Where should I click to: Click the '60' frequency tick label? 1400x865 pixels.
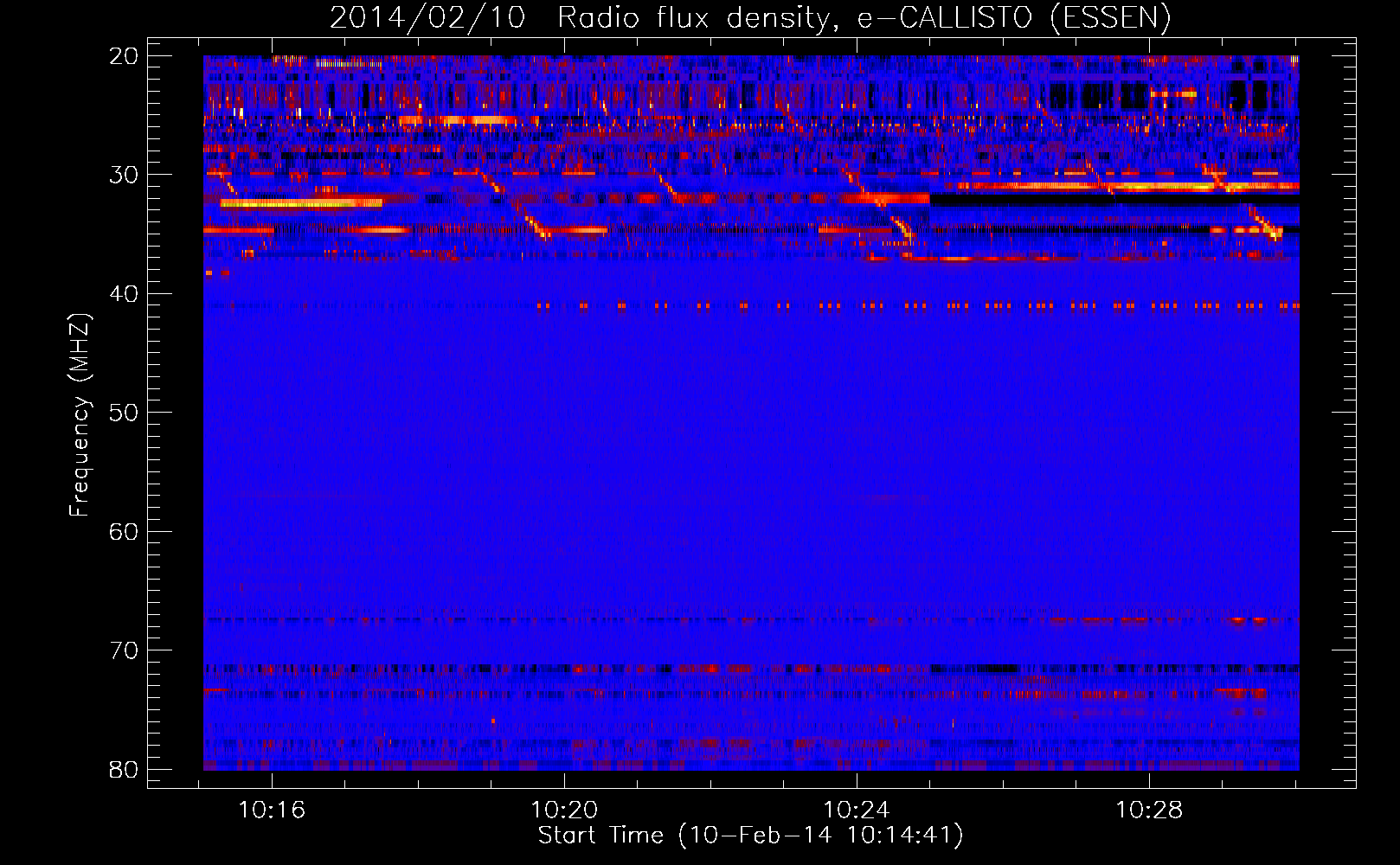[124, 531]
